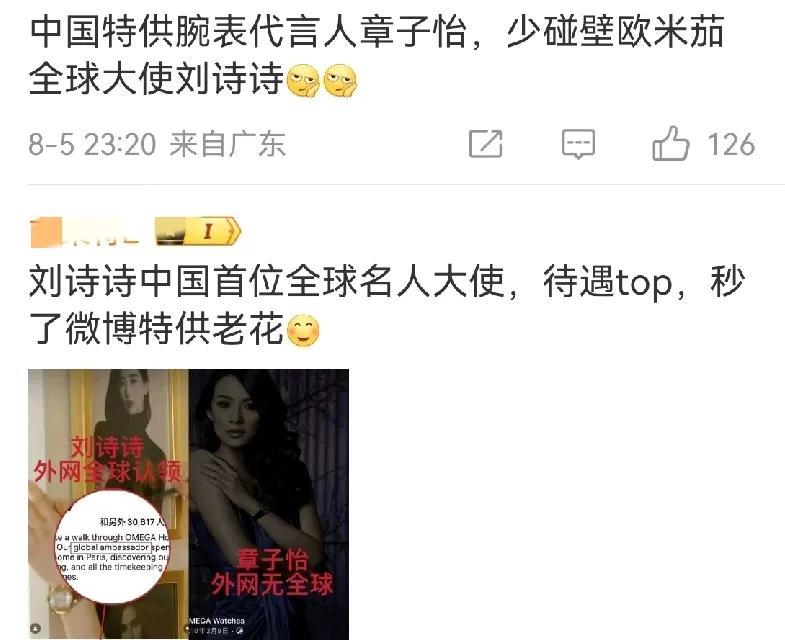This screenshot has height=640, width=785.
Task: Click the globe icon beside 2月9日
Action: pos(239,631)
